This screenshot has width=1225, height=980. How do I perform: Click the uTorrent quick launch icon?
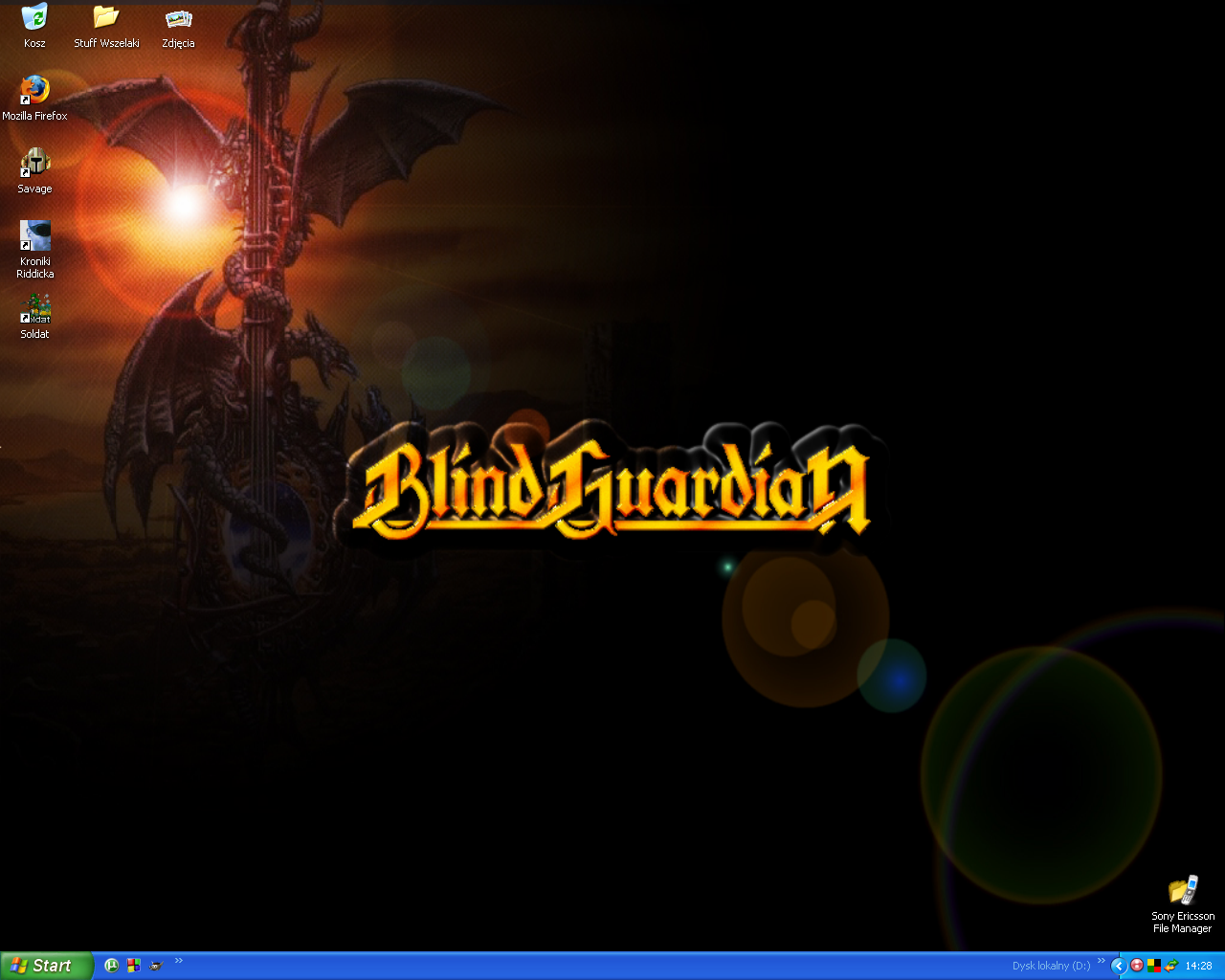pos(111,966)
